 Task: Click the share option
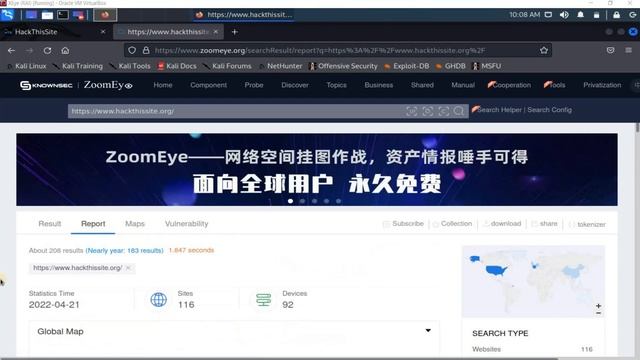pyautogui.click(x=544, y=224)
